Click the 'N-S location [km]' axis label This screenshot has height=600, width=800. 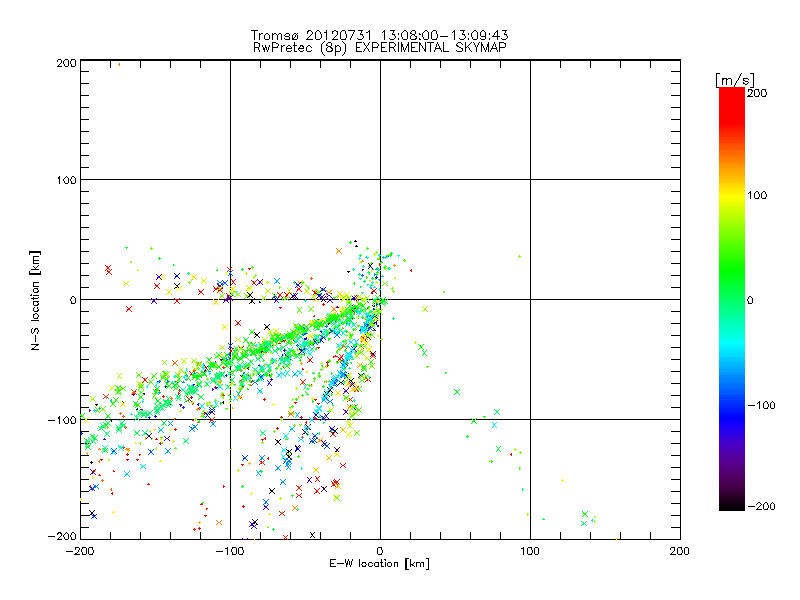[x=35, y=300]
